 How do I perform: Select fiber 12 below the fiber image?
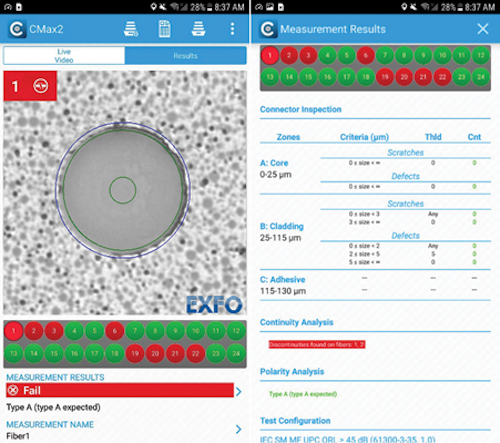click(236, 331)
